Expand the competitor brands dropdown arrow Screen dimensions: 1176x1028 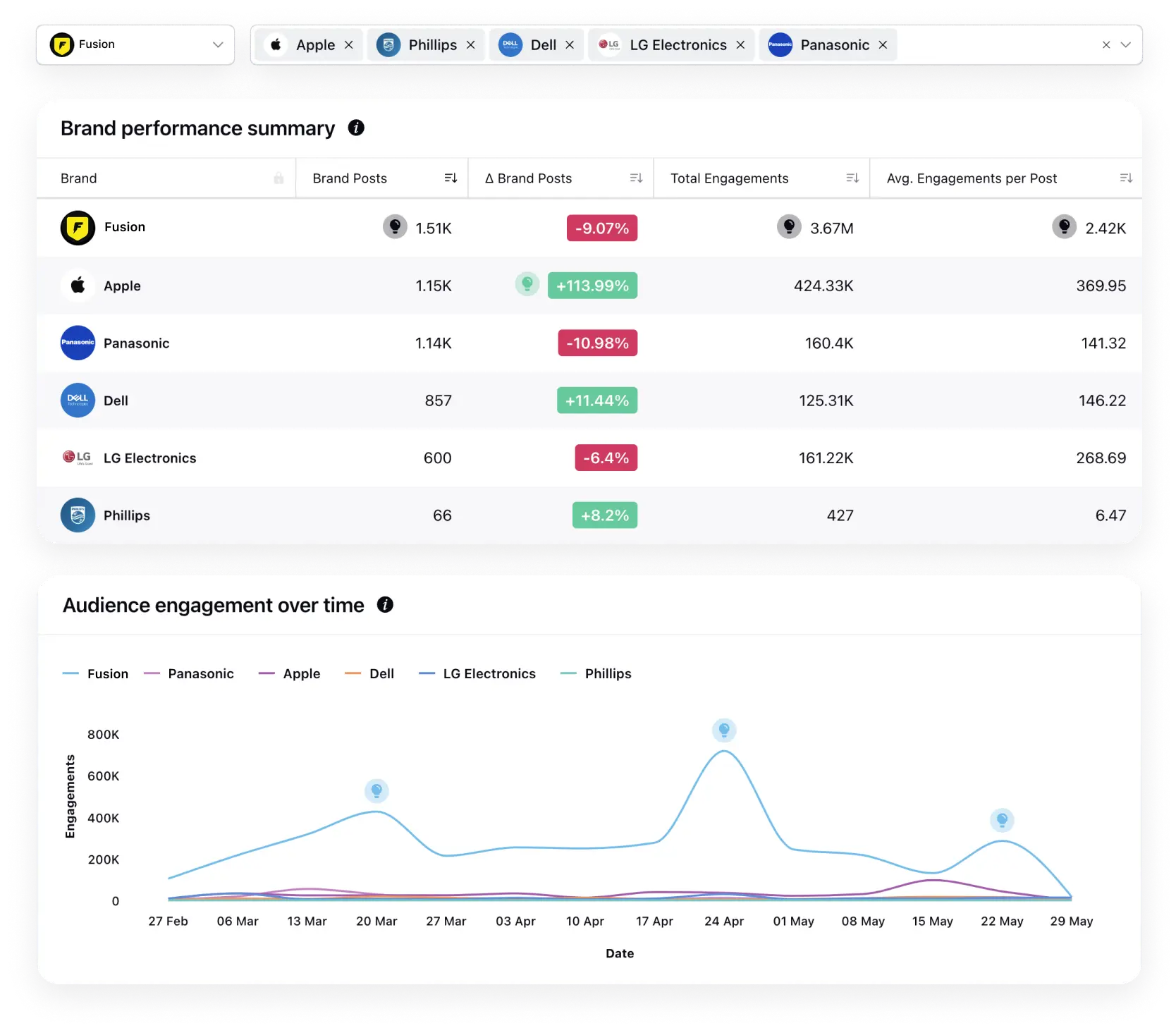coord(1126,45)
